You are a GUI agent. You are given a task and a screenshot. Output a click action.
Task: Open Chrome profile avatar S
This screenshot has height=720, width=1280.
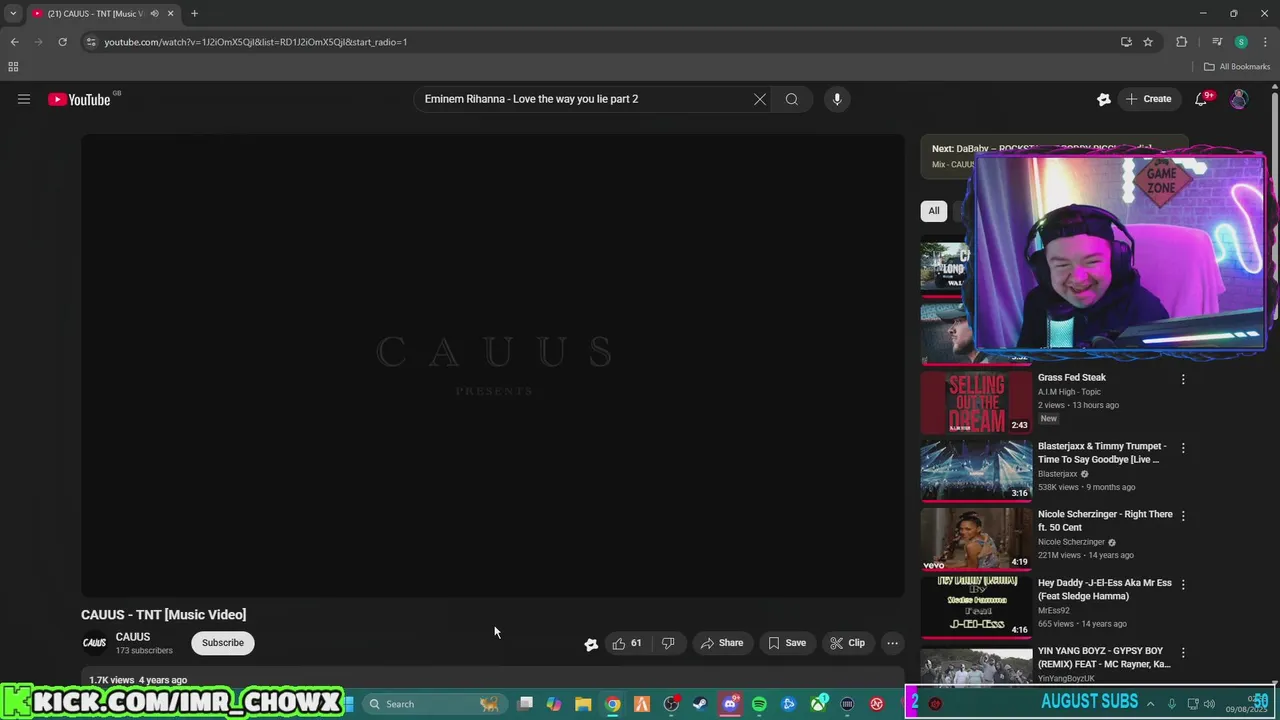click(1241, 42)
